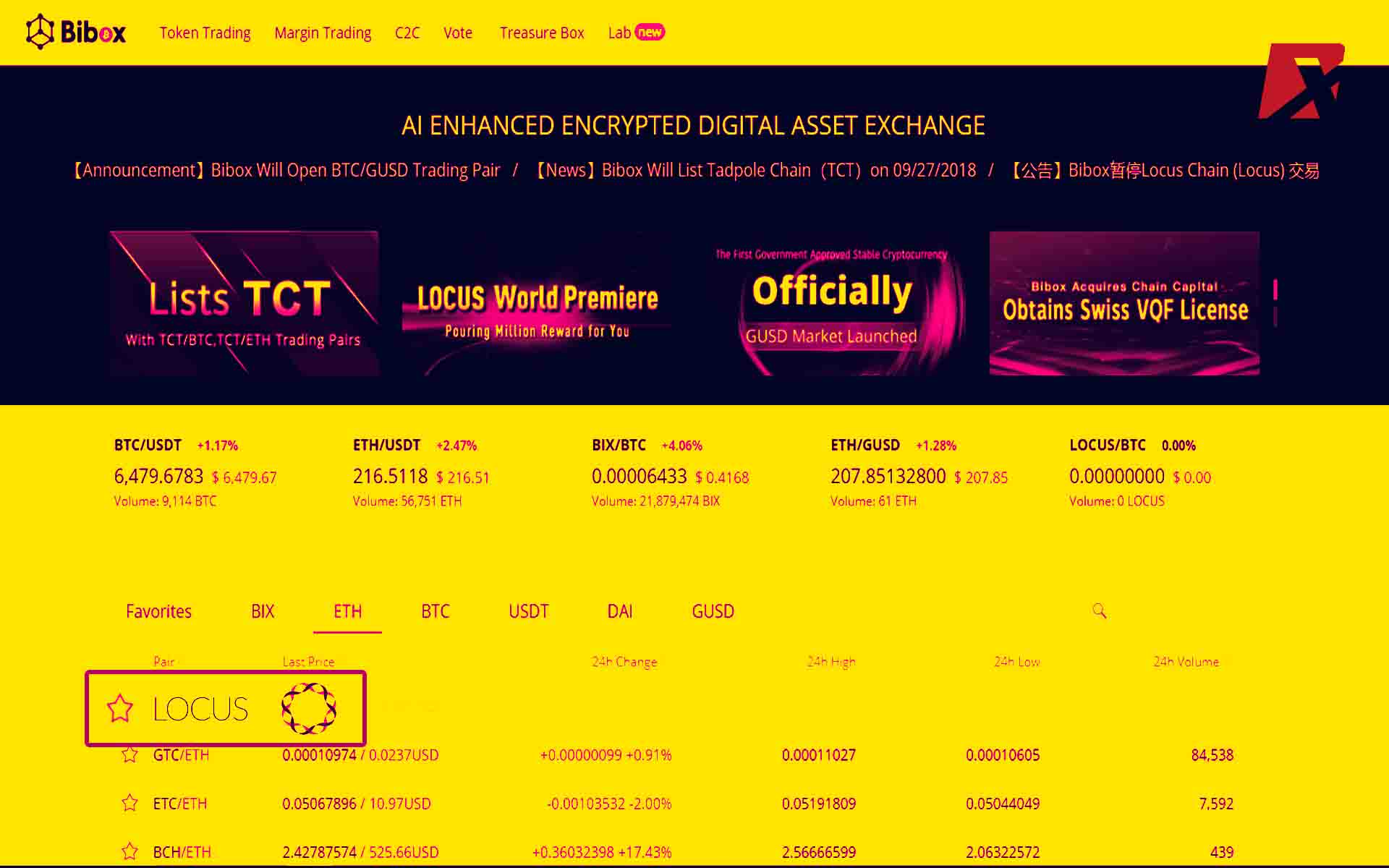Open the Swiss VQF License banner
This screenshot has height=868, width=1389.
(1124, 304)
